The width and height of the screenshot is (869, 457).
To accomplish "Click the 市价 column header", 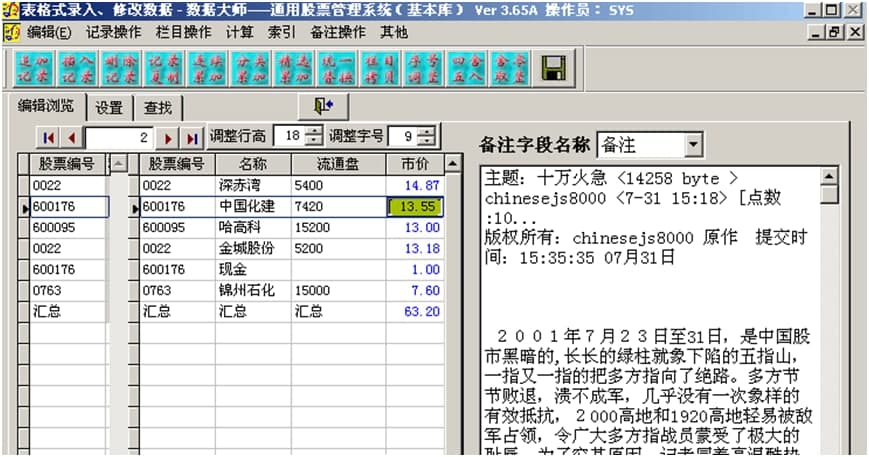I will (414, 163).
